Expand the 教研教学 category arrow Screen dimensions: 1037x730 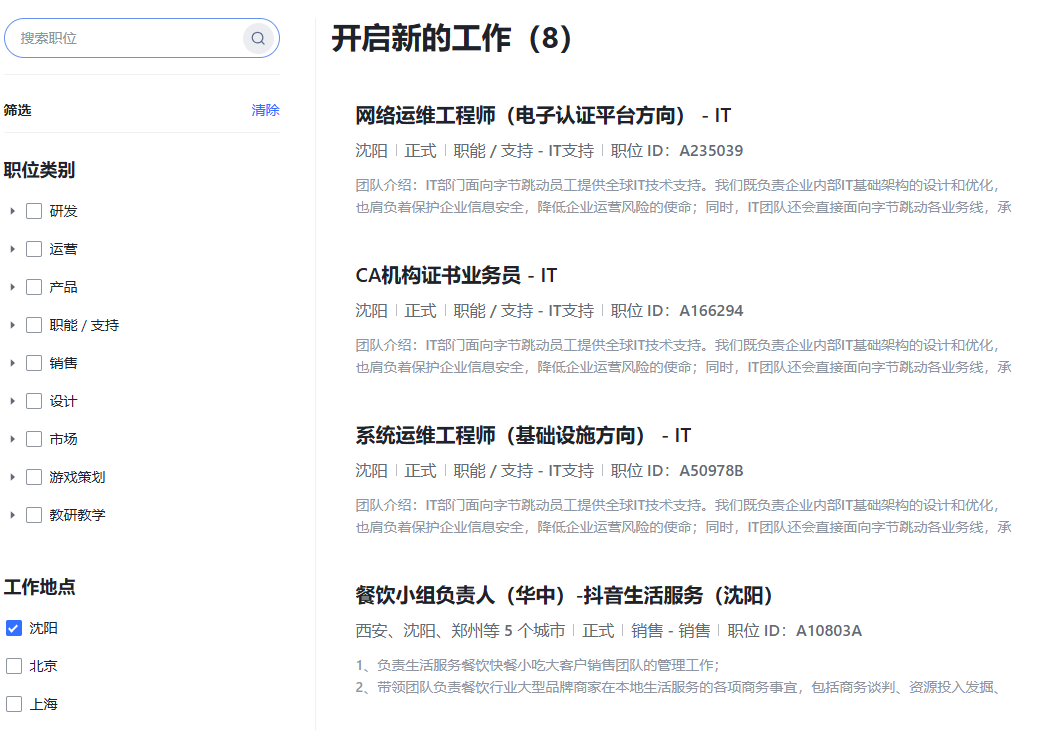coord(13,515)
